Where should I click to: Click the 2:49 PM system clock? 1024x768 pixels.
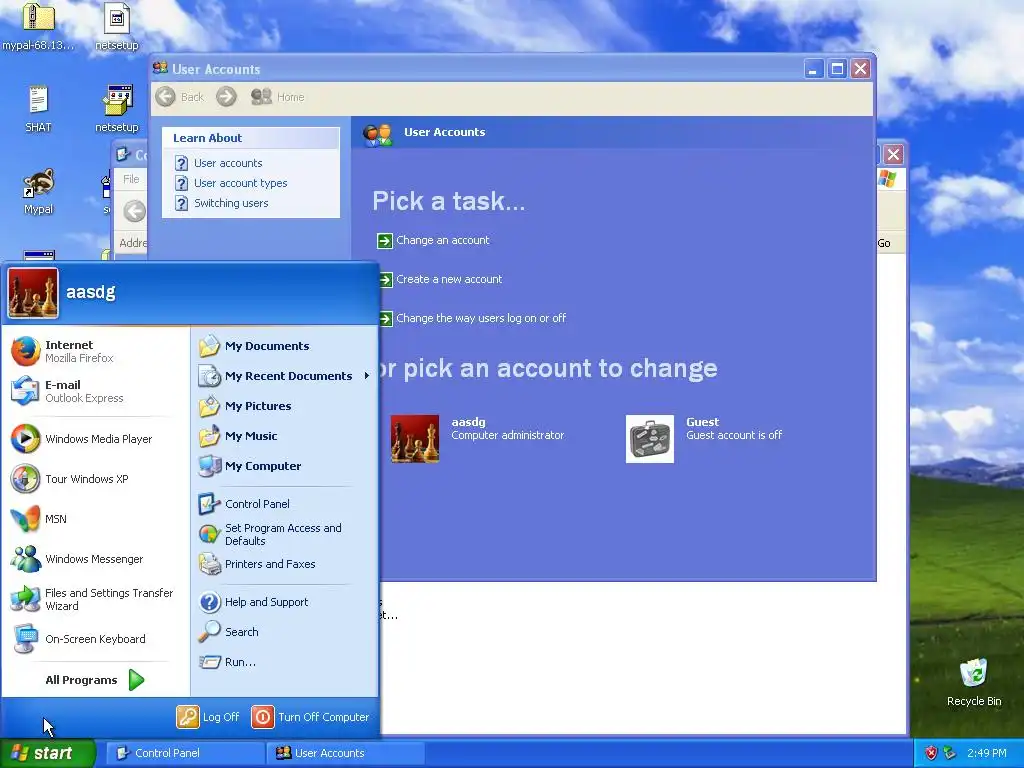(x=987, y=753)
